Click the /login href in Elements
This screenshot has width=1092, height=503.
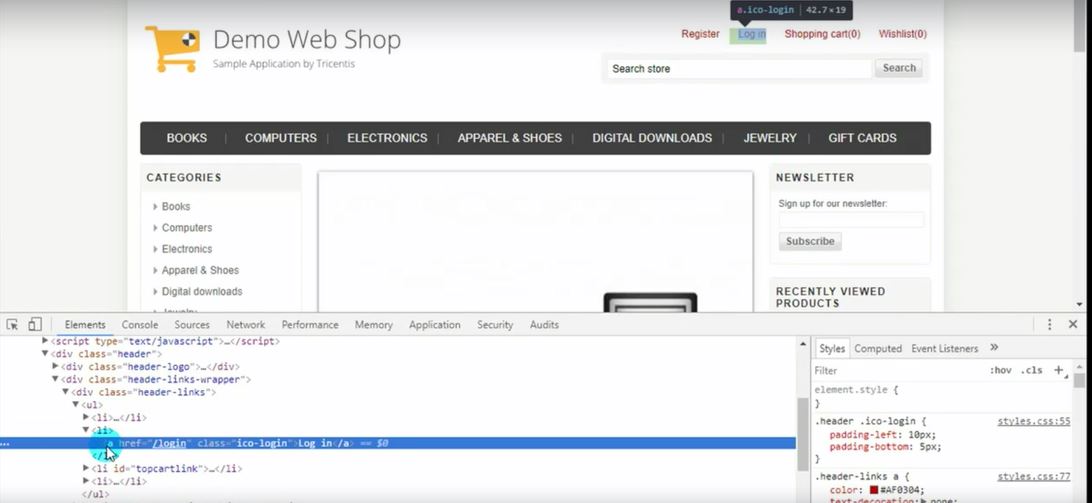pyautogui.click(x=170, y=443)
